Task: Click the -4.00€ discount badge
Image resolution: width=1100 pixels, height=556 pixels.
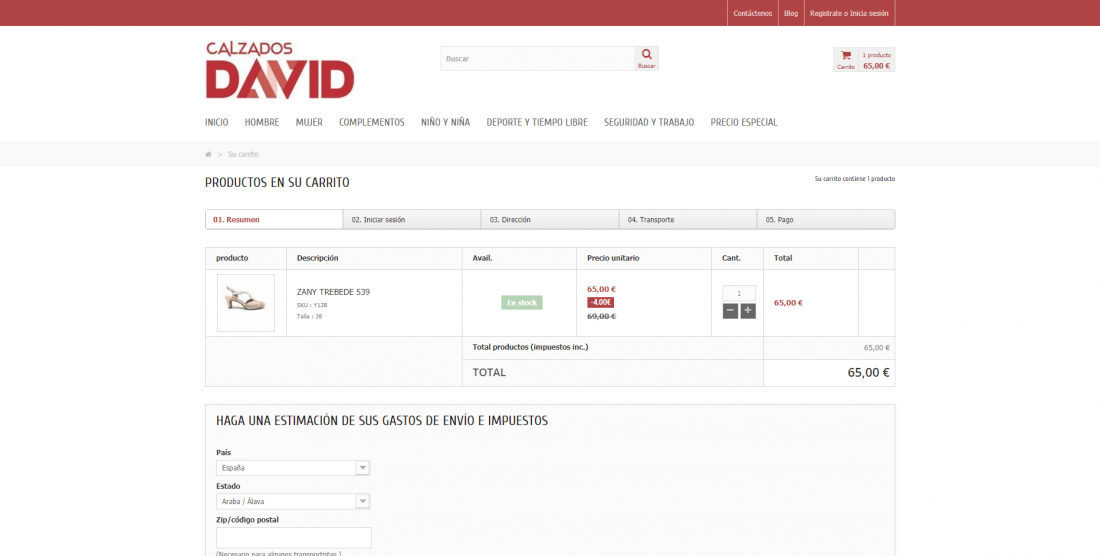Action: pyautogui.click(x=601, y=302)
